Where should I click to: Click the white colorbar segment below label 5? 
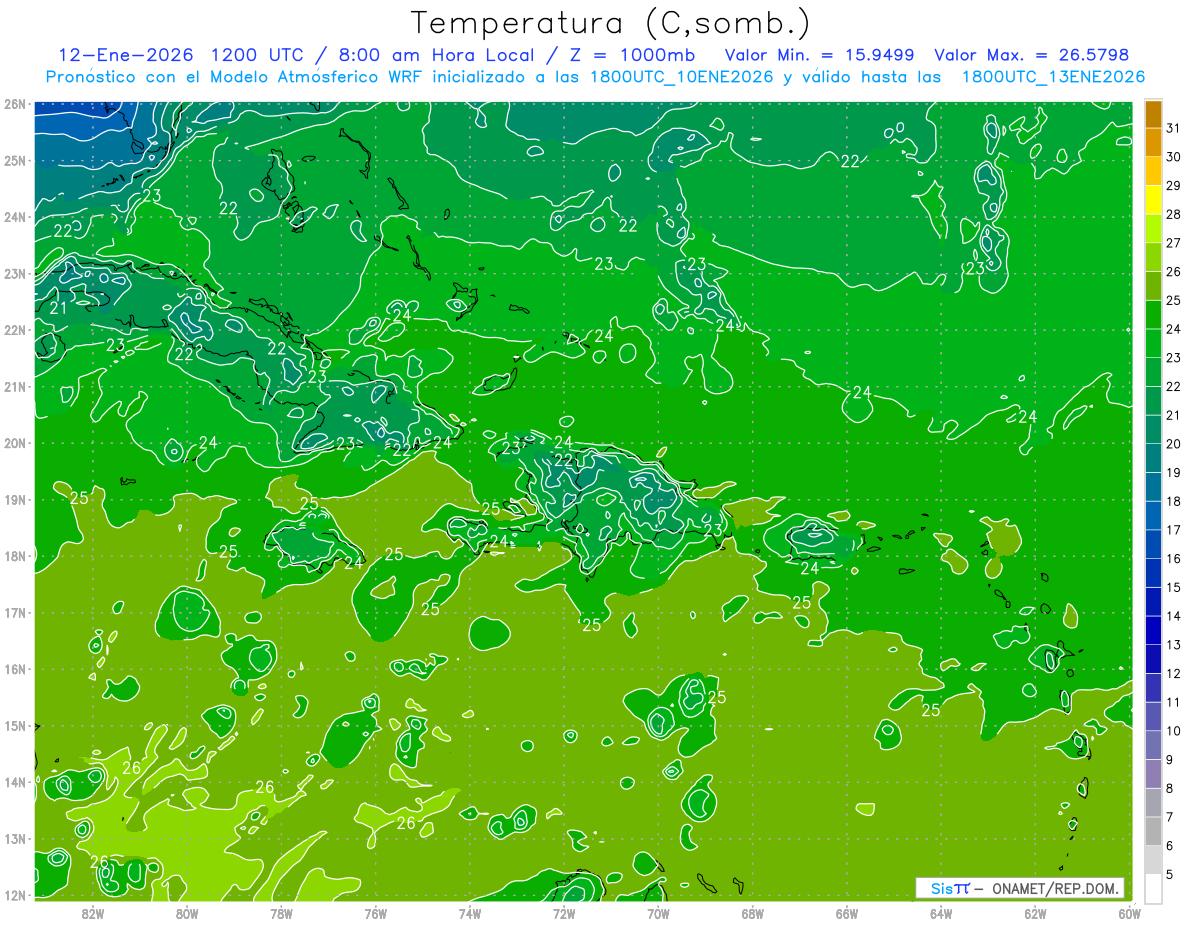coord(1153,888)
